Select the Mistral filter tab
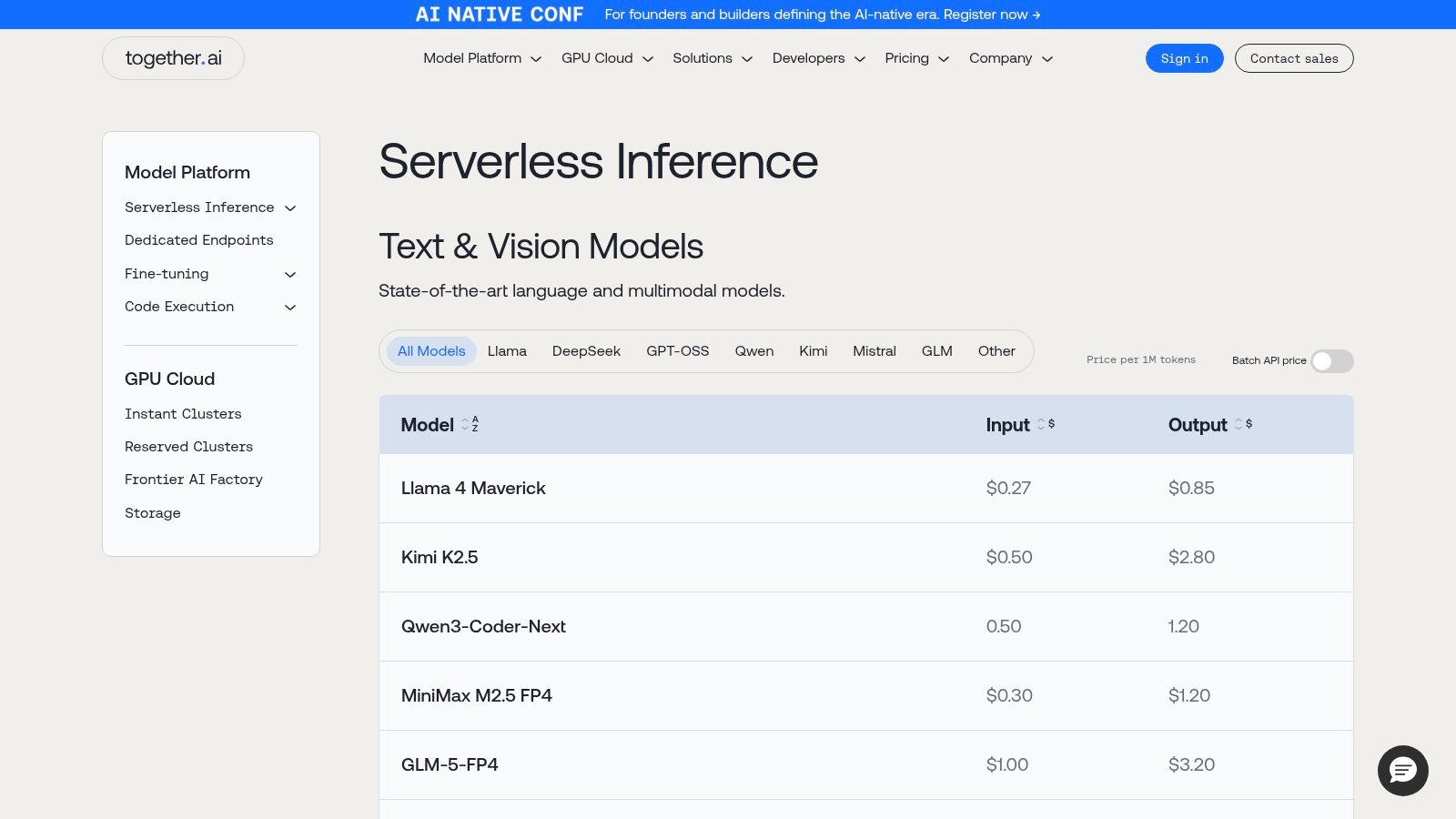This screenshot has width=1456, height=819. pos(874,351)
